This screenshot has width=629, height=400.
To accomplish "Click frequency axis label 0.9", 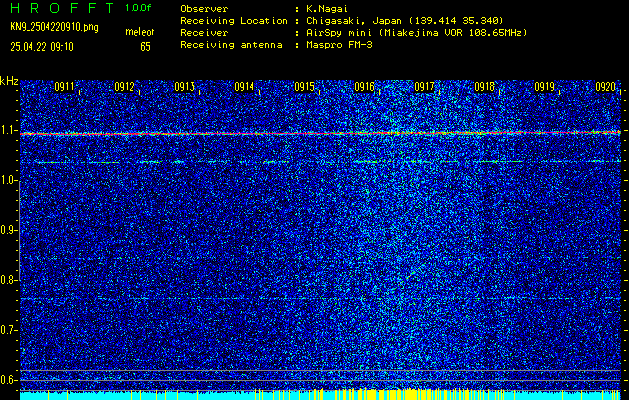I will click(7, 230).
